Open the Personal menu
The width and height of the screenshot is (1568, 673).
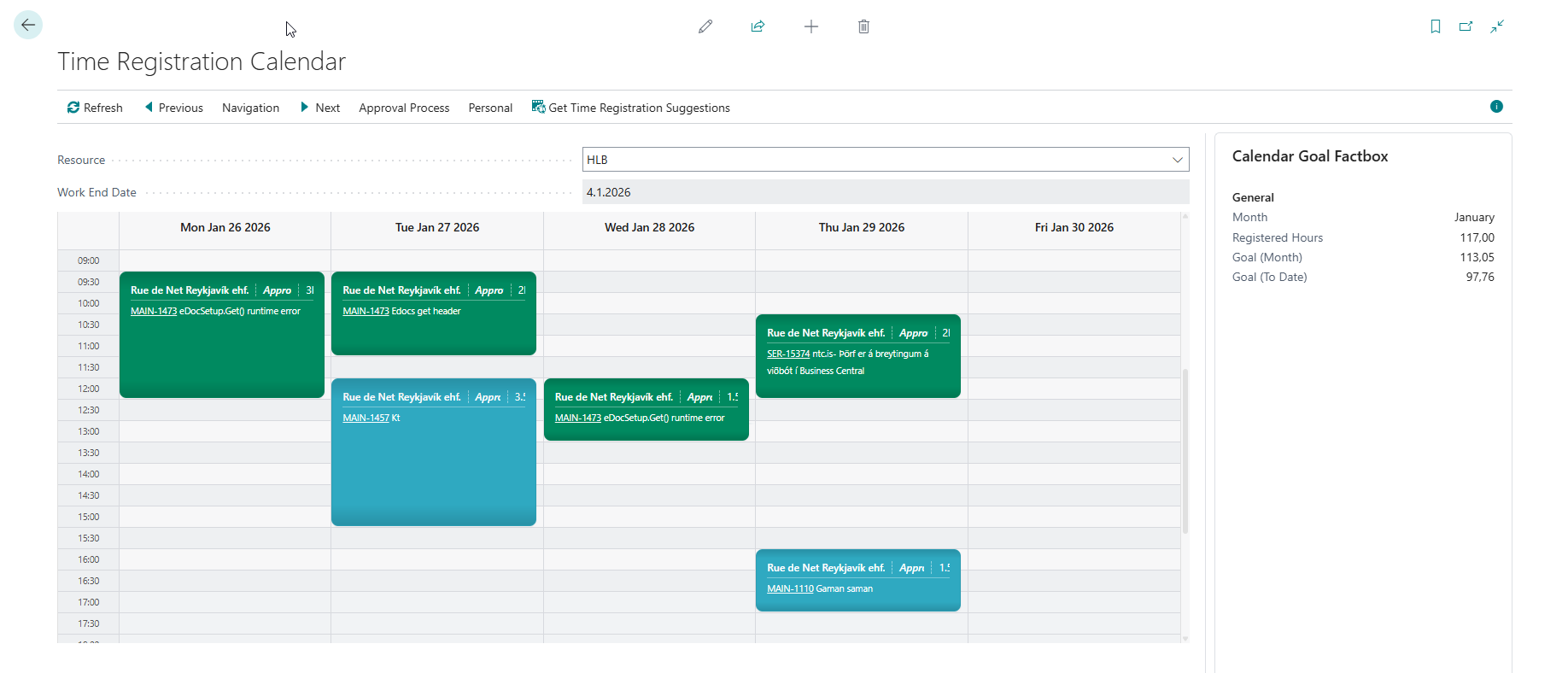[490, 108]
